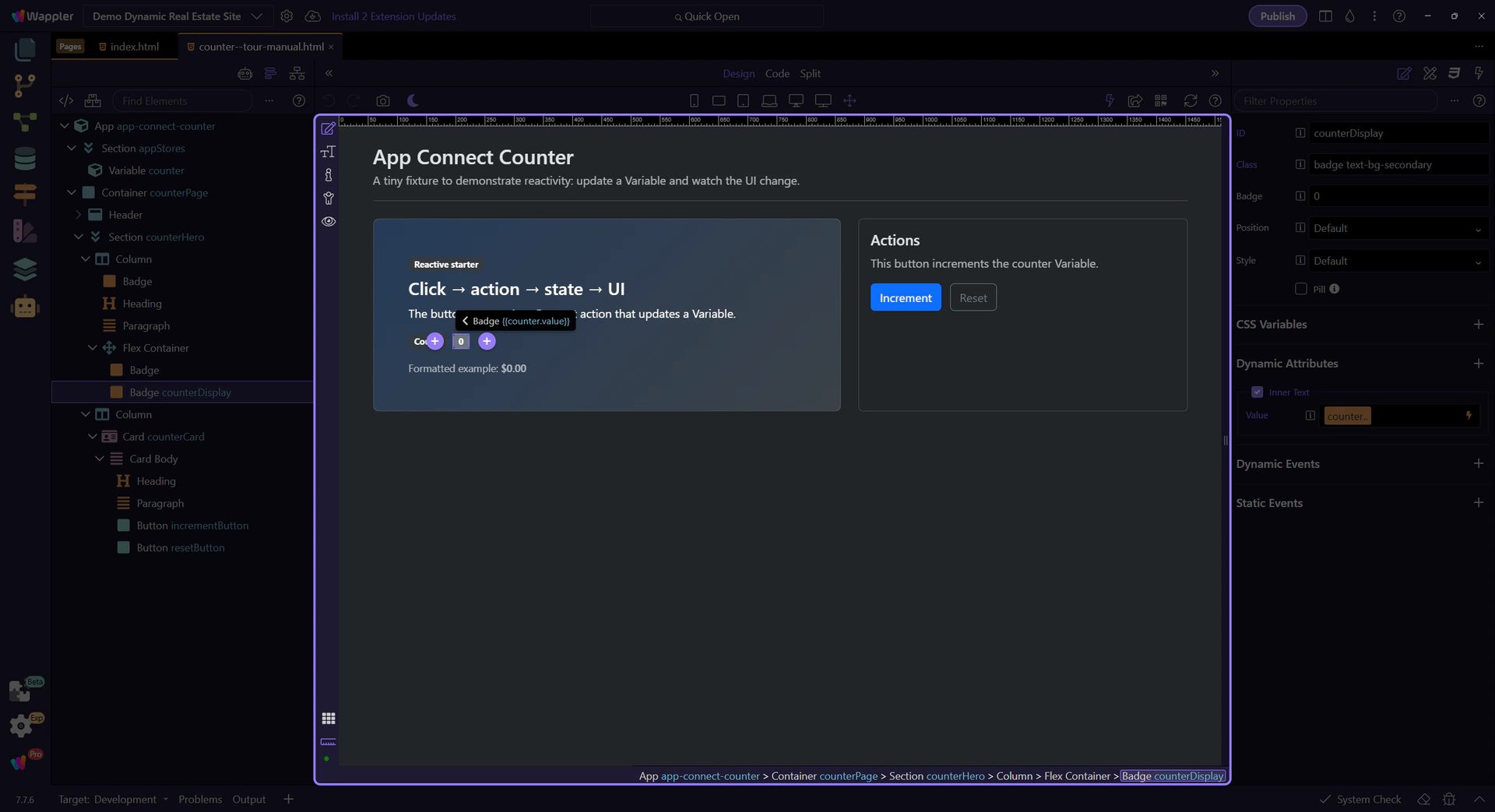Click the refresh design view icon
Viewport: 1495px width, 812px height.
click(1190, 100)
